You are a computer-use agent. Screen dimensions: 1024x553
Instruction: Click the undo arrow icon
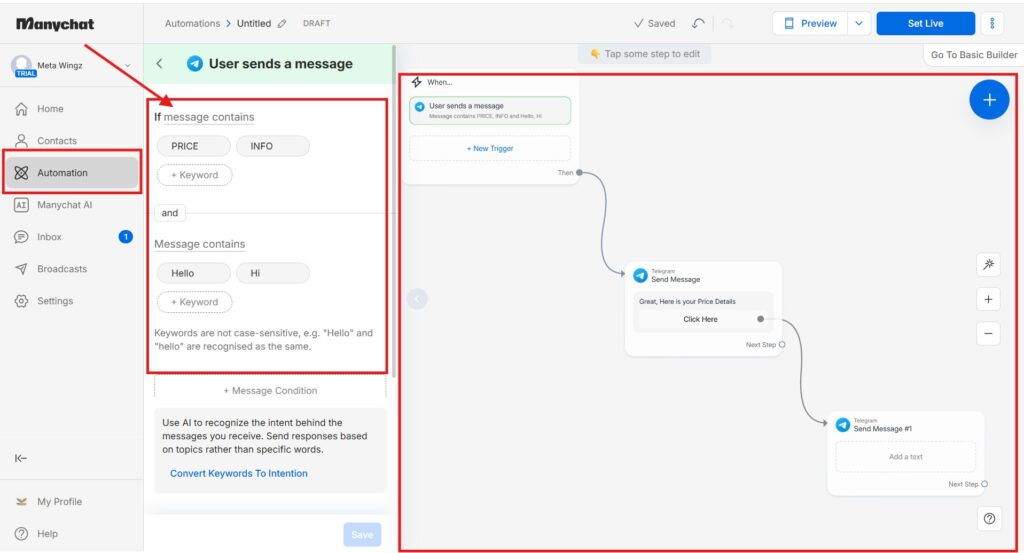[x=698, y=24]
